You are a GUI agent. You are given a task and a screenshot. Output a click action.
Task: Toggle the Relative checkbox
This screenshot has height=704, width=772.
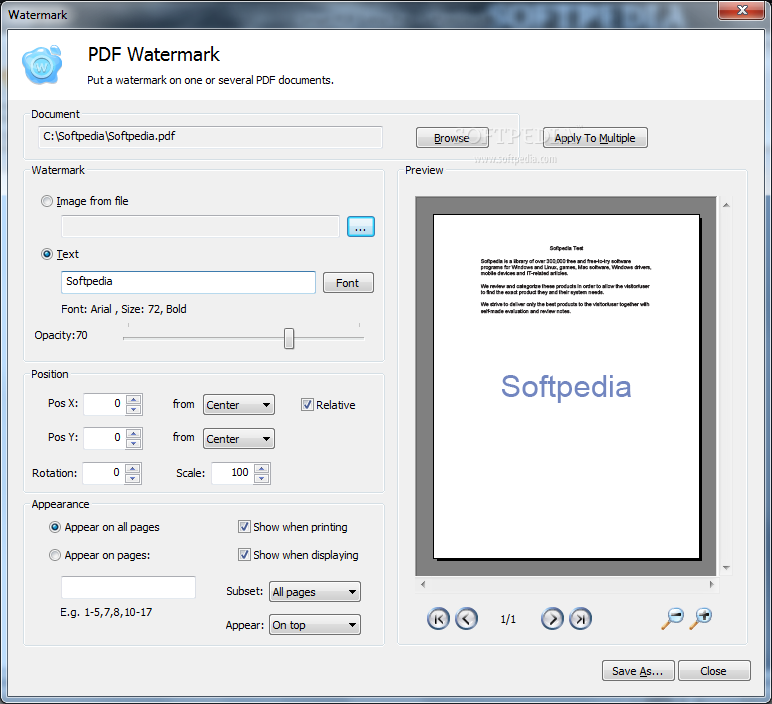pyautogui.click(x=307, y=405)
